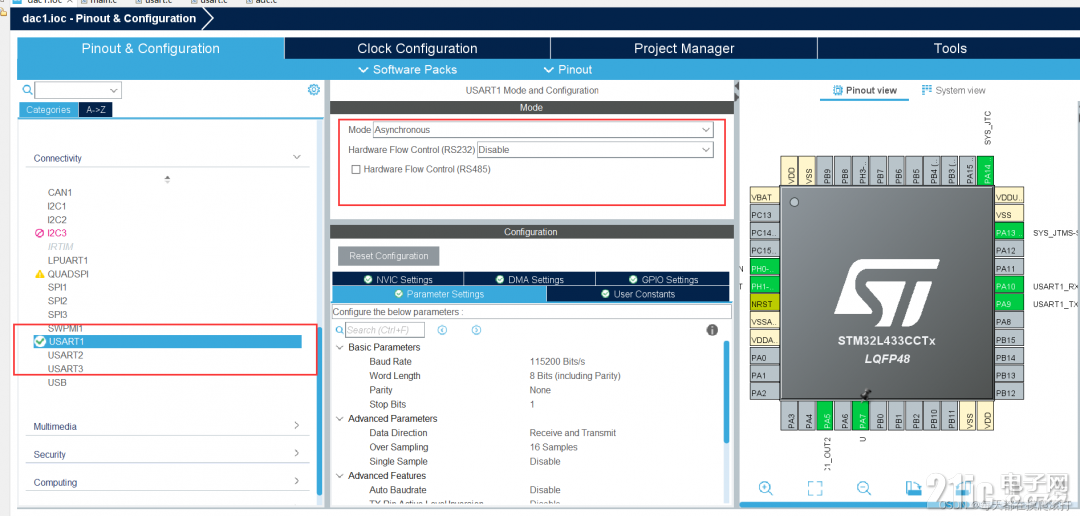1080x516 pixels.
Task: Click the PB15 pin on the right edge
Action: coord(1009,340)
